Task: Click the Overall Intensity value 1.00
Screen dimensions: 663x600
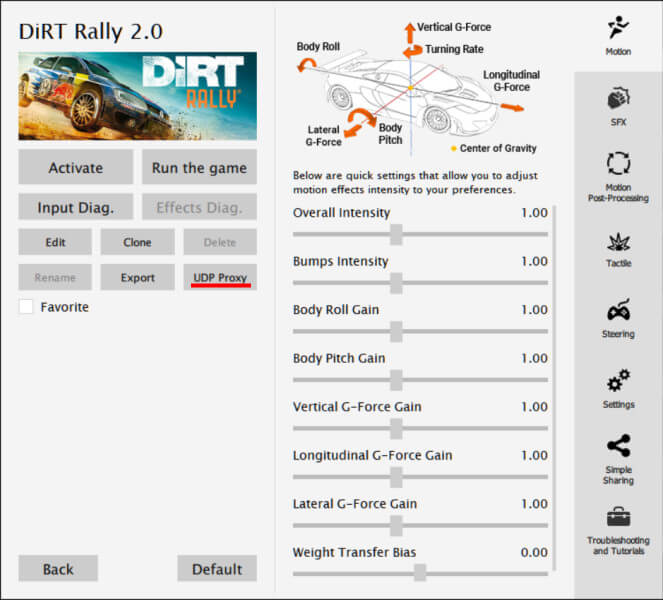Action: (534, 213)
